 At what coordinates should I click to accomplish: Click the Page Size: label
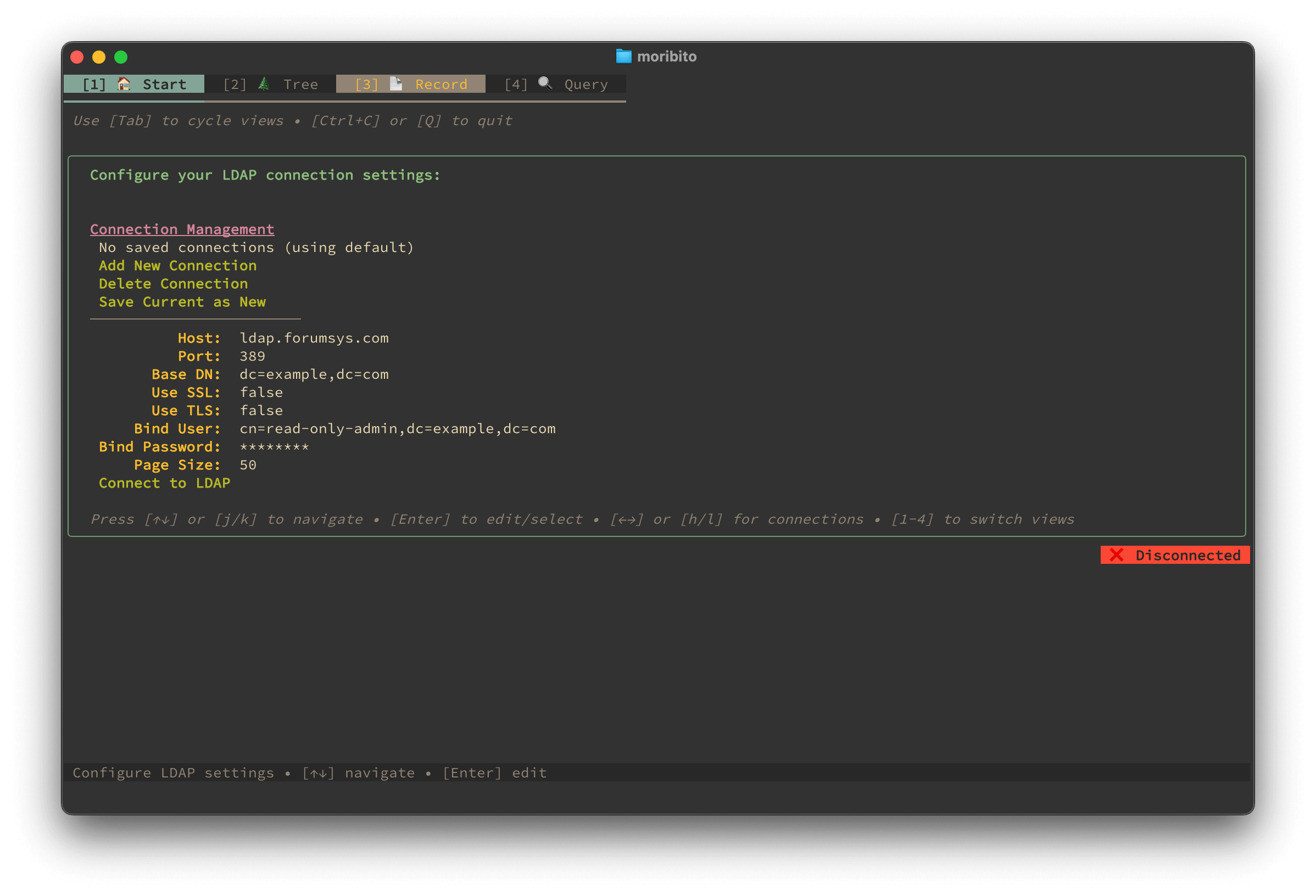tap(177, 464)
